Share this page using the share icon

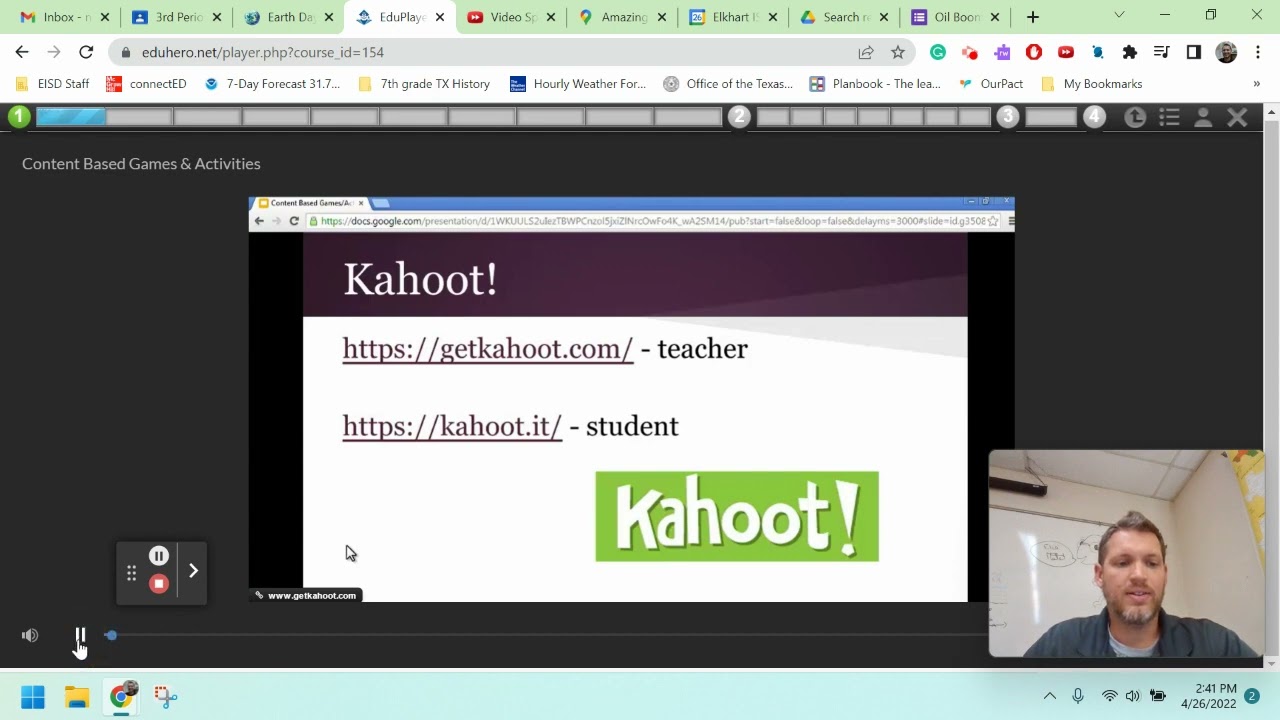click(866, 52)
